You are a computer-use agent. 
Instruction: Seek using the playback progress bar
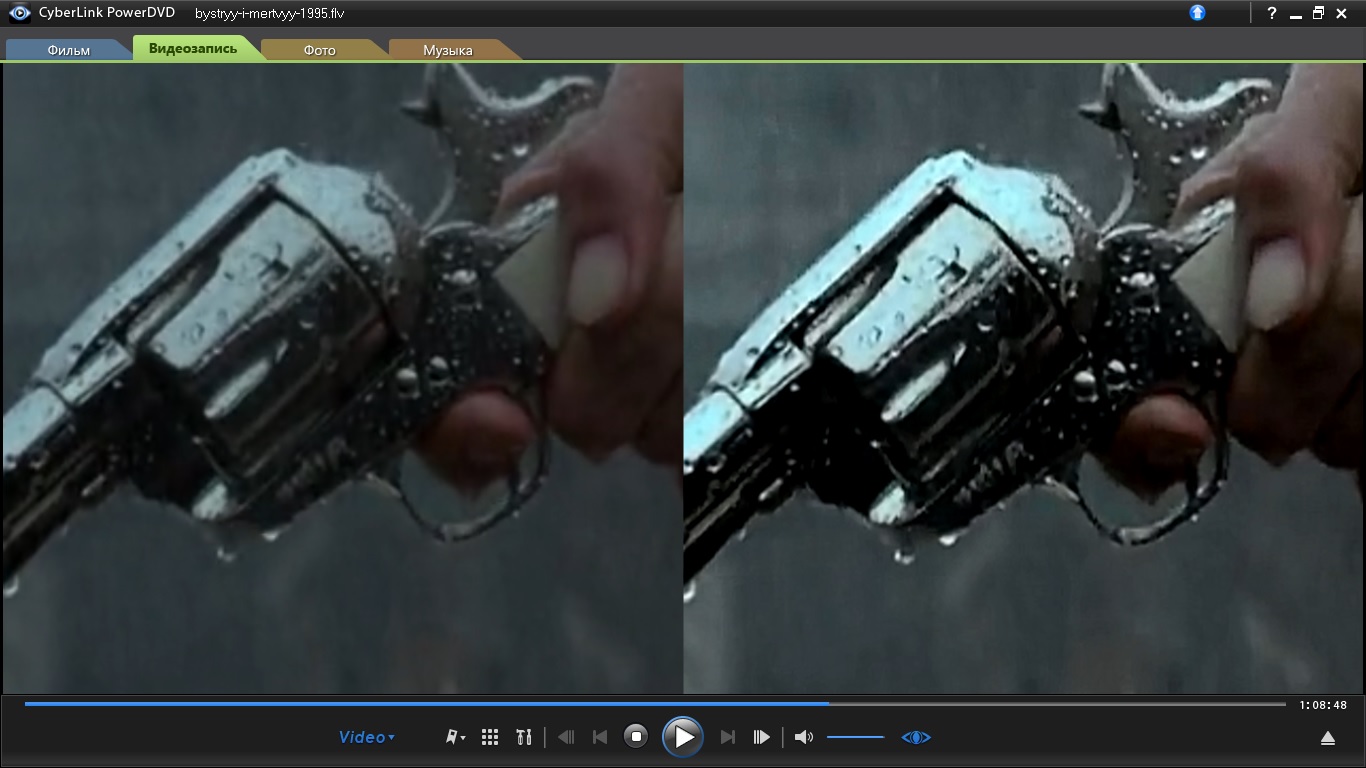(x=655, y=704)
